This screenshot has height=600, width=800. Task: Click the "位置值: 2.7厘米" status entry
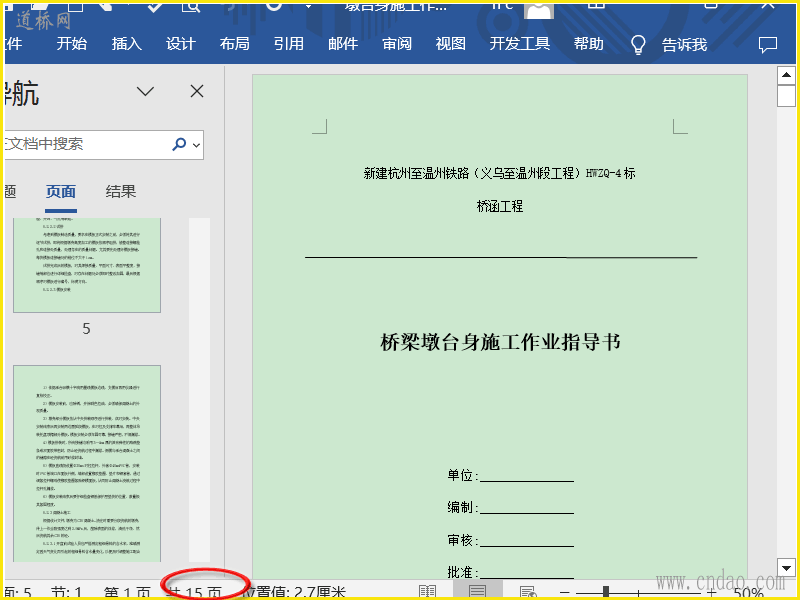click(x=294, y=593)
